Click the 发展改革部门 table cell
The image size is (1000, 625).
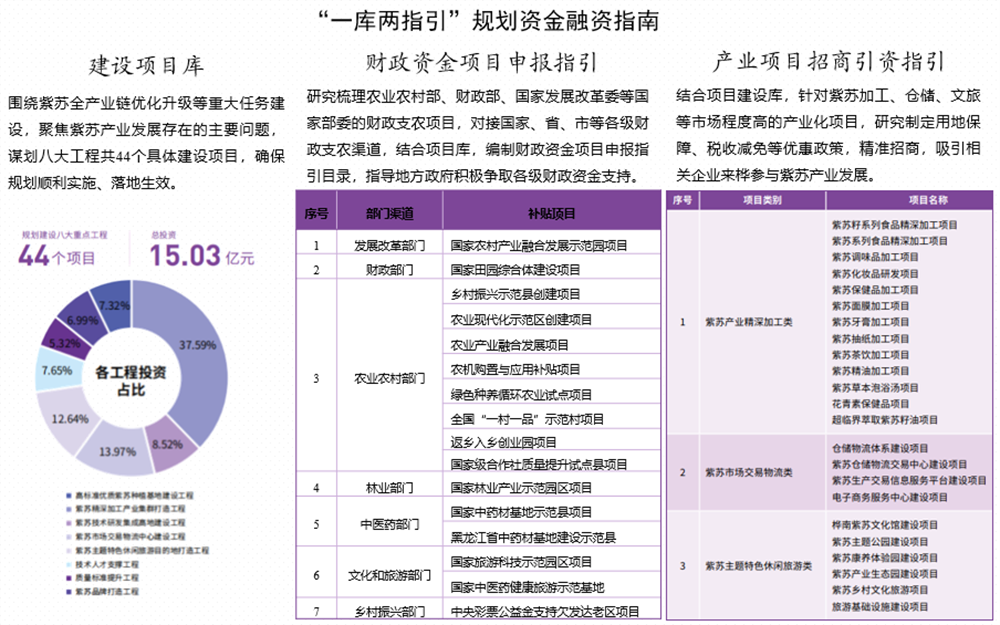(x=390, y=244)
